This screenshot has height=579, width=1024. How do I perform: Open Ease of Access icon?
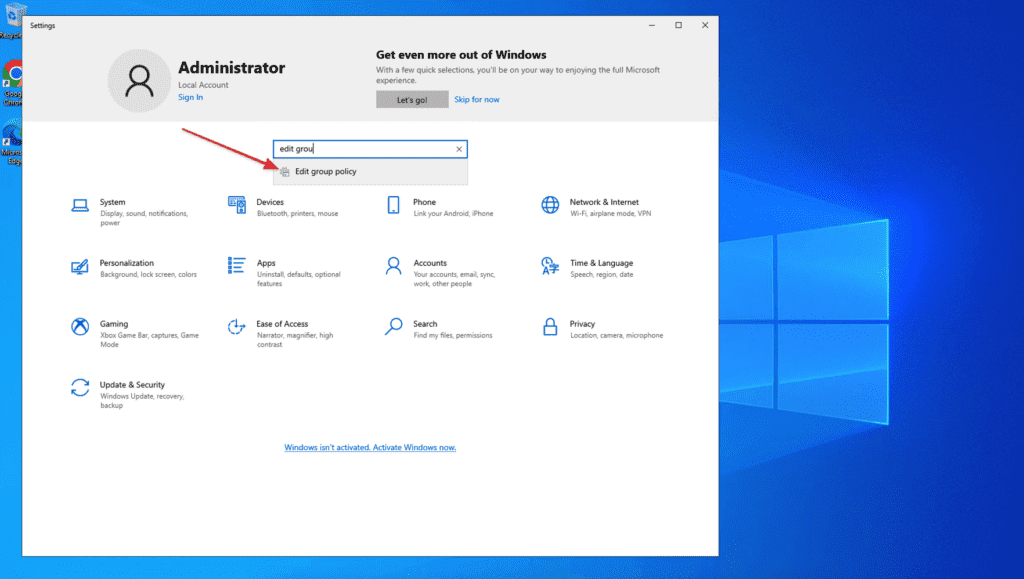[x=237, y=327]
